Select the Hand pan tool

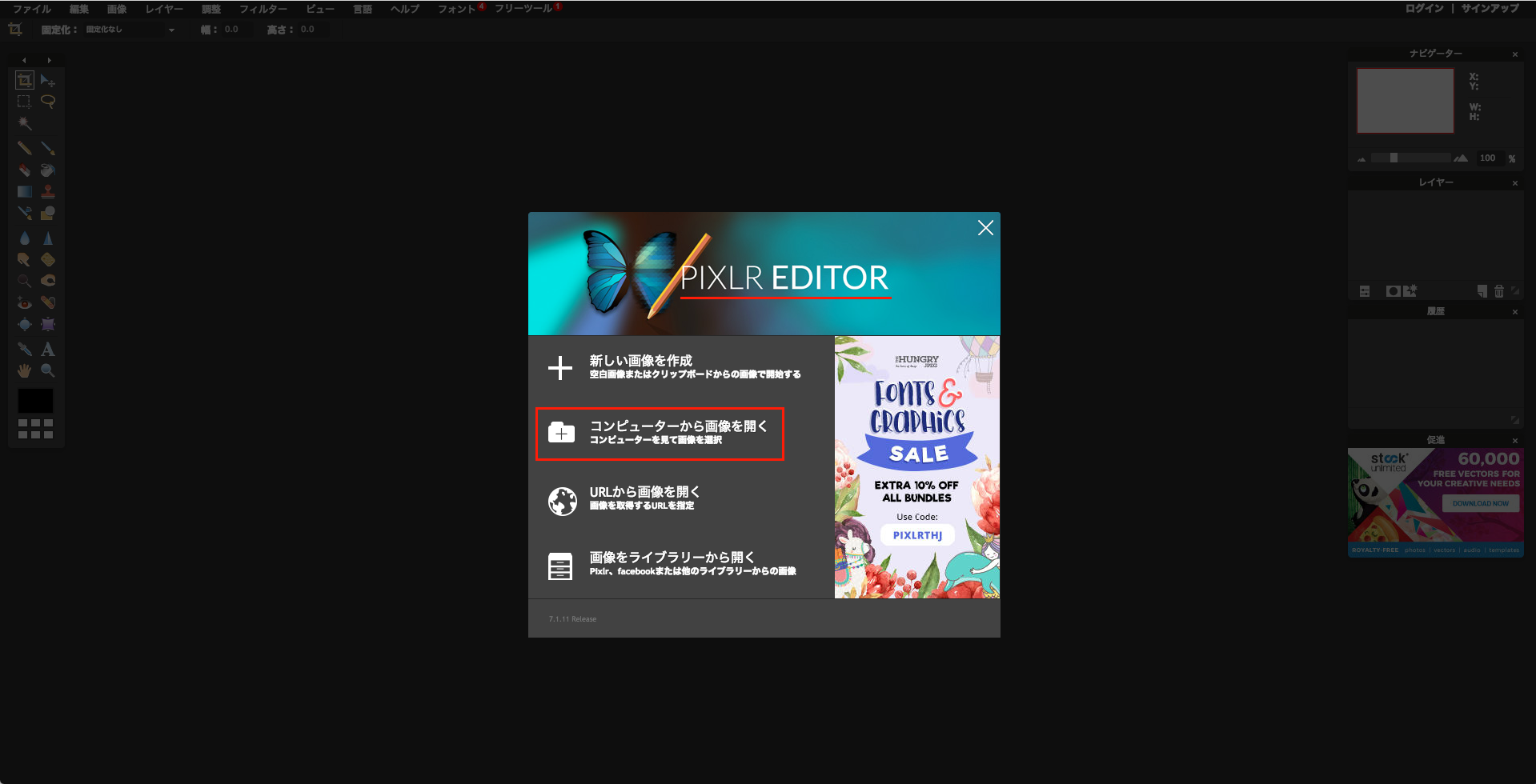tap(25, 370)
